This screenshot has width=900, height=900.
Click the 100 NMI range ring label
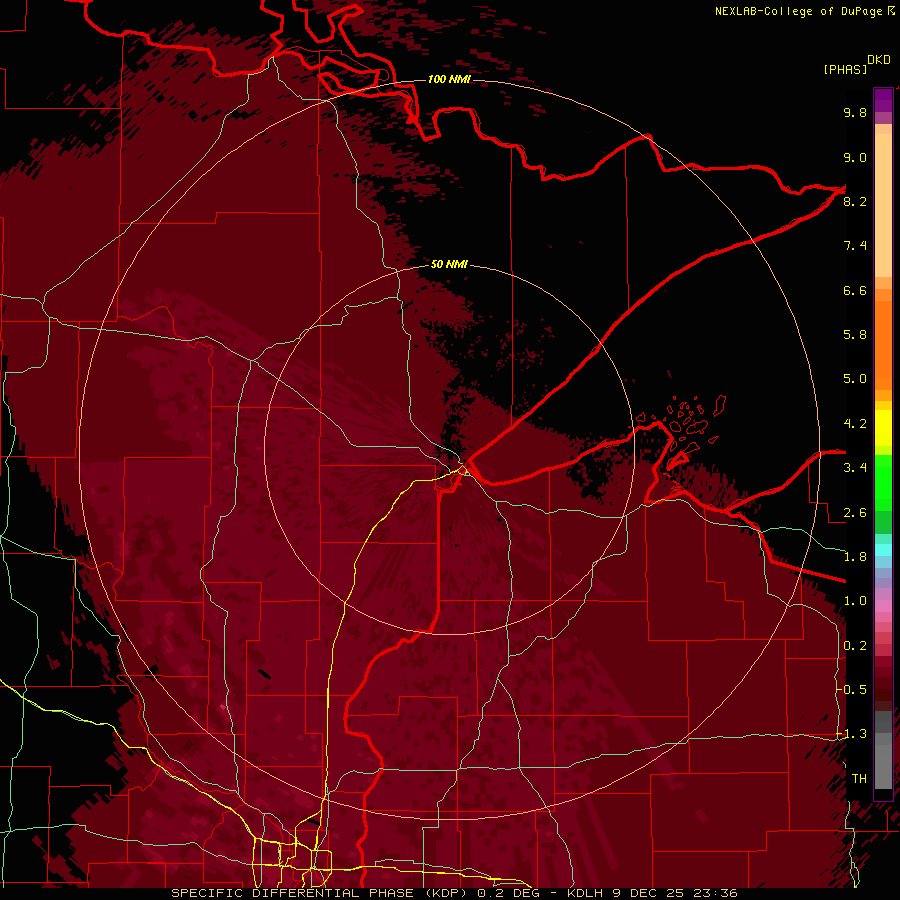(449, 79)
